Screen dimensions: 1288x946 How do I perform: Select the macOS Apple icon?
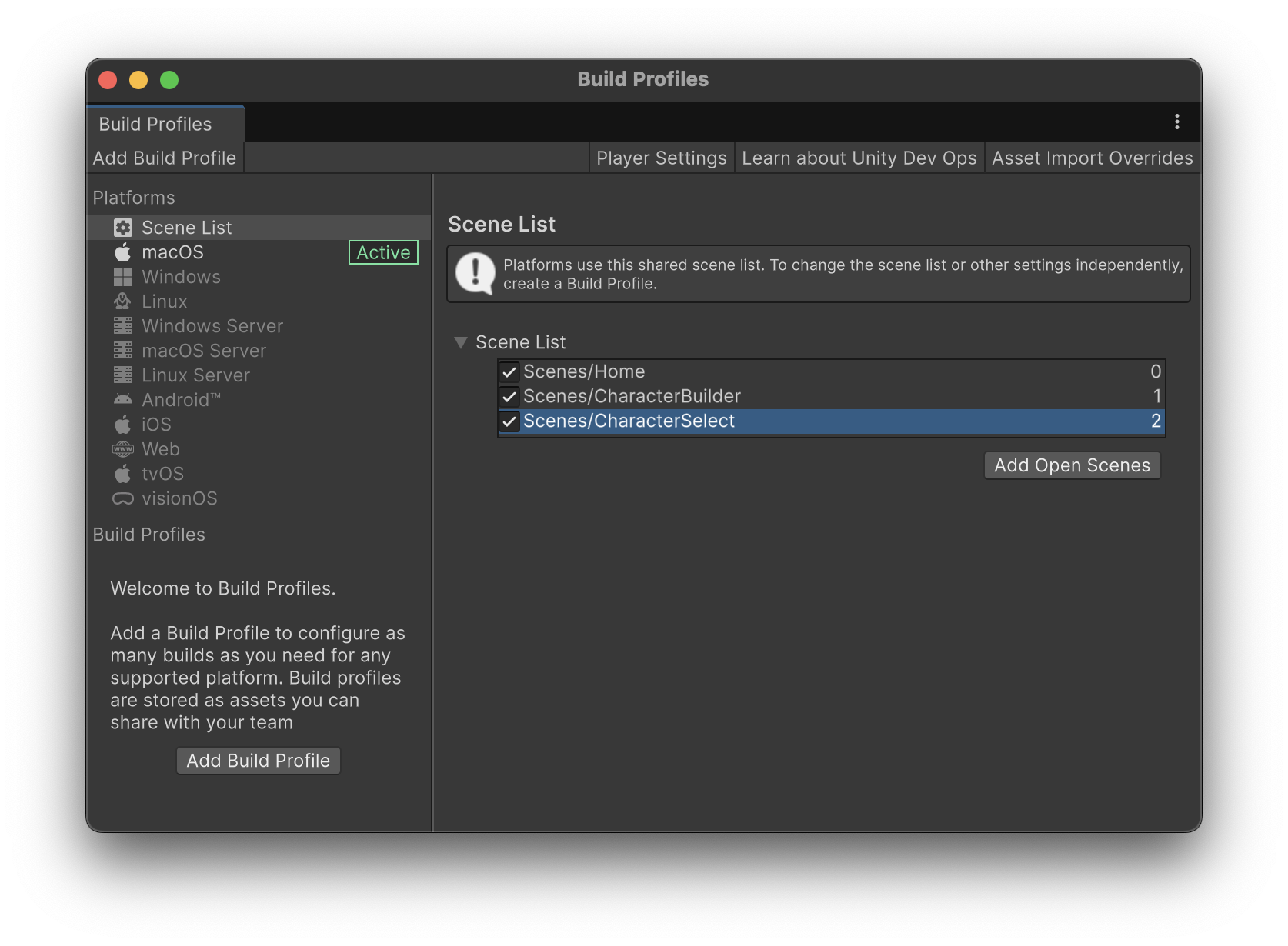[x=123, y=252]
